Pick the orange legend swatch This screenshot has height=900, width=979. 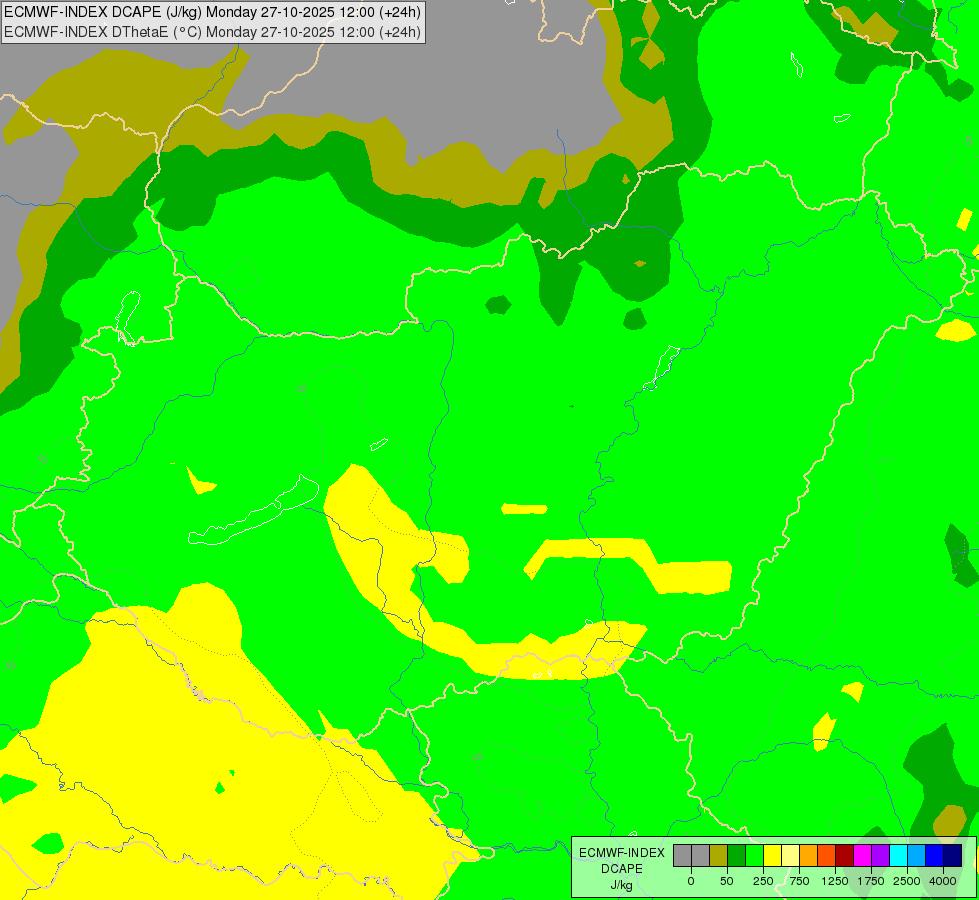click(809, 855)
